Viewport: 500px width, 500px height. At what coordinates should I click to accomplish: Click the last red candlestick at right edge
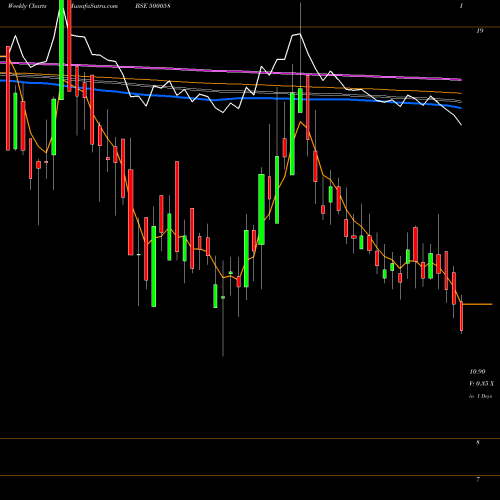pos(462,316)
